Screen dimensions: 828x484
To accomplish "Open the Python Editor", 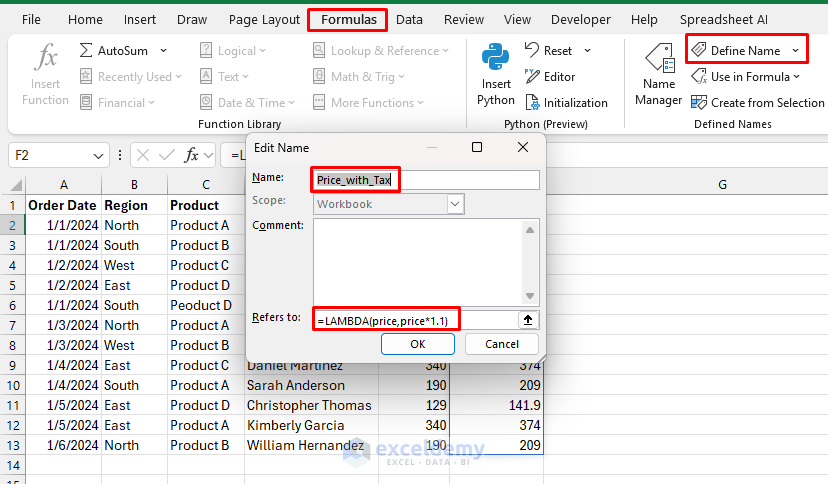I will [530, 77].
